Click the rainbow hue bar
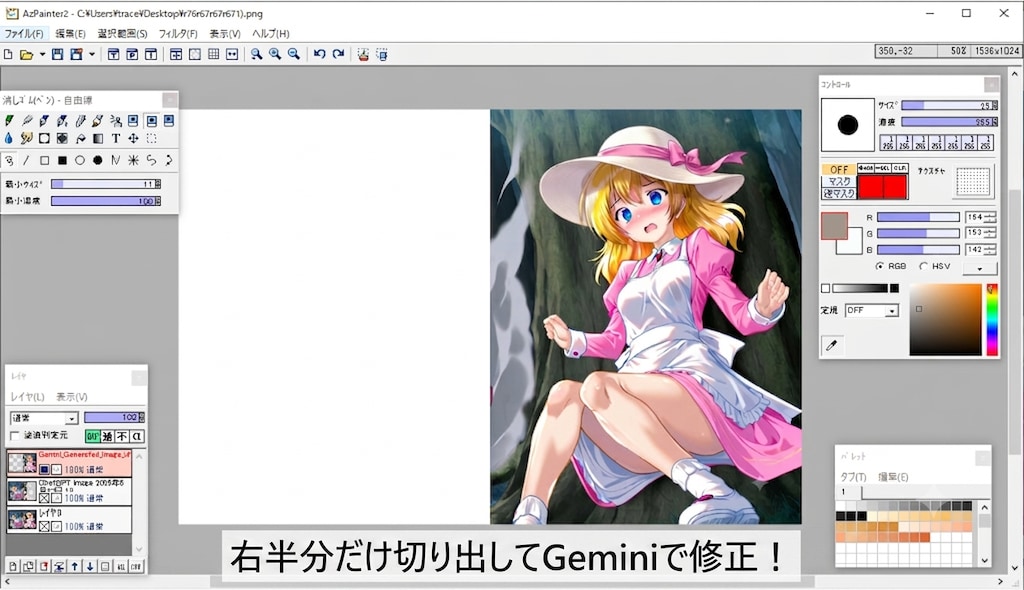 (992, 320)
